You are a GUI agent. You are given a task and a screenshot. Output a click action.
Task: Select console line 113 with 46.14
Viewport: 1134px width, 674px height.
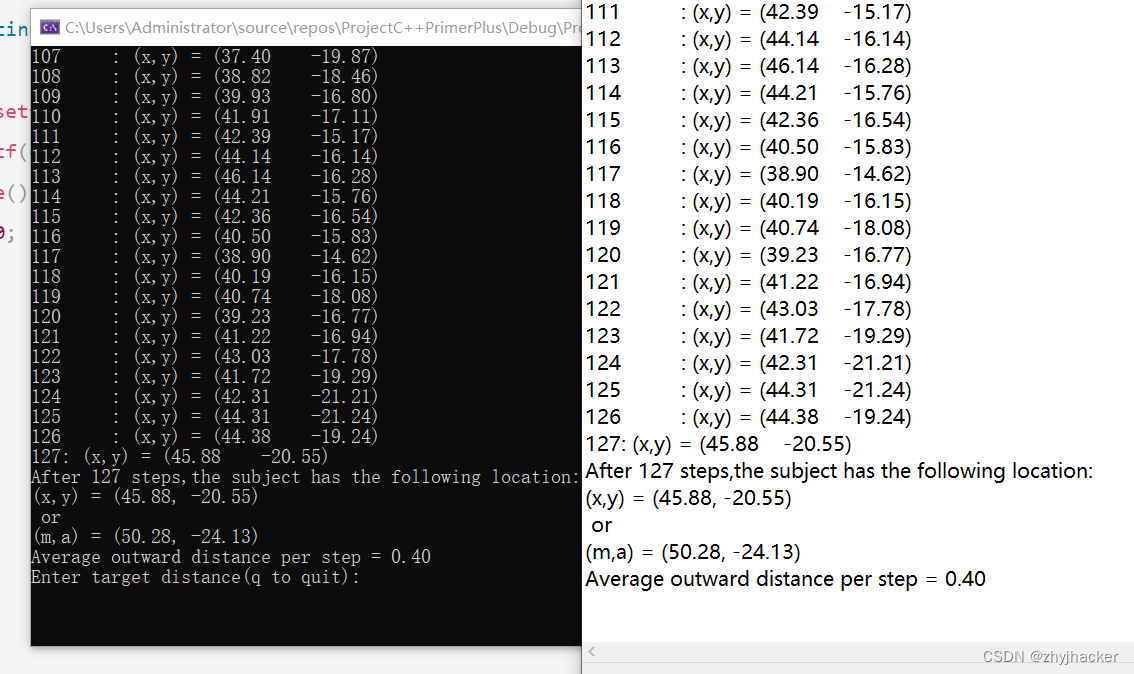pos(205,176)
